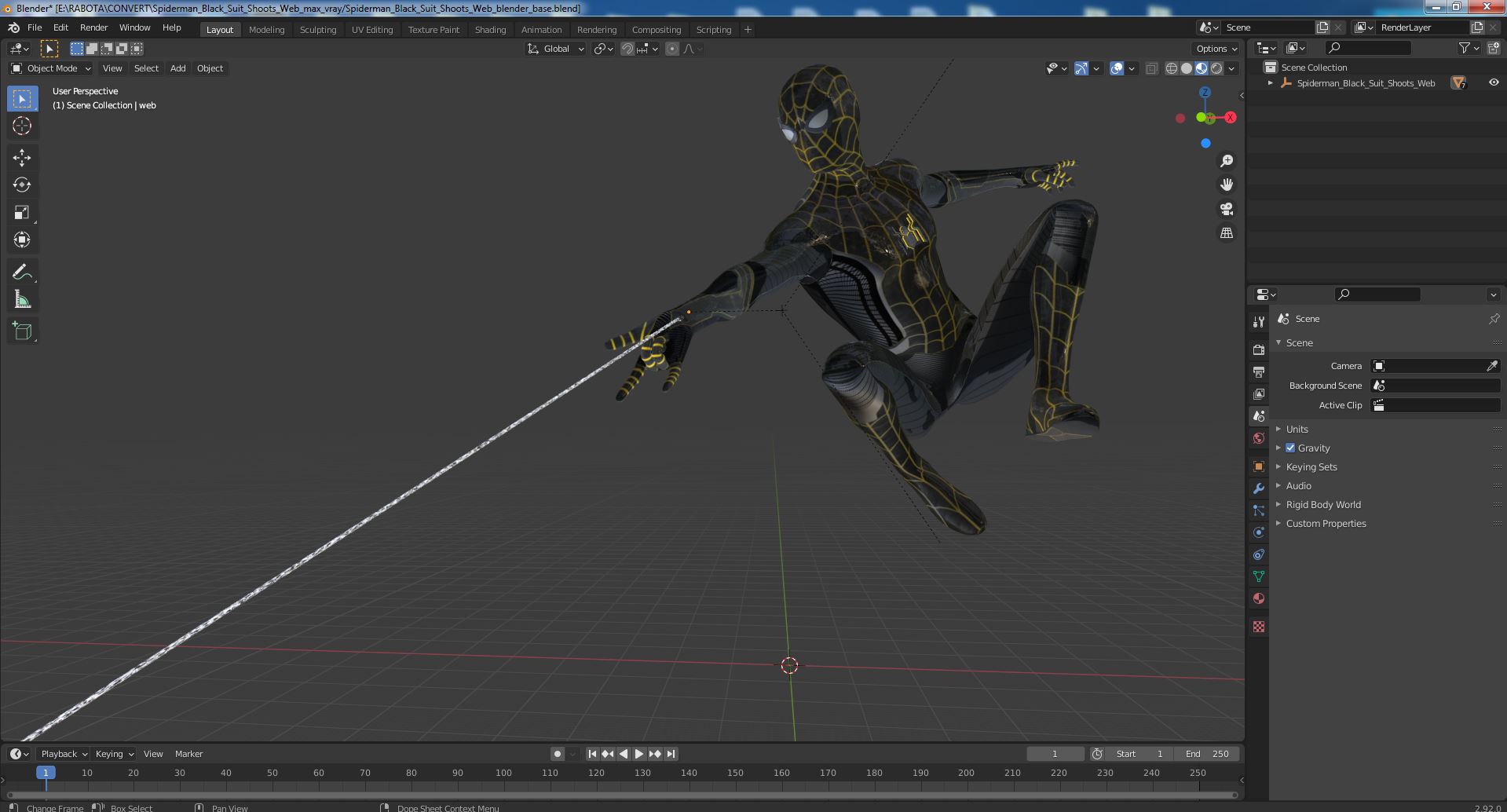Expand the Custom Properties panel
This screenshot has width=1507, height=812.
coord(1326,523)
